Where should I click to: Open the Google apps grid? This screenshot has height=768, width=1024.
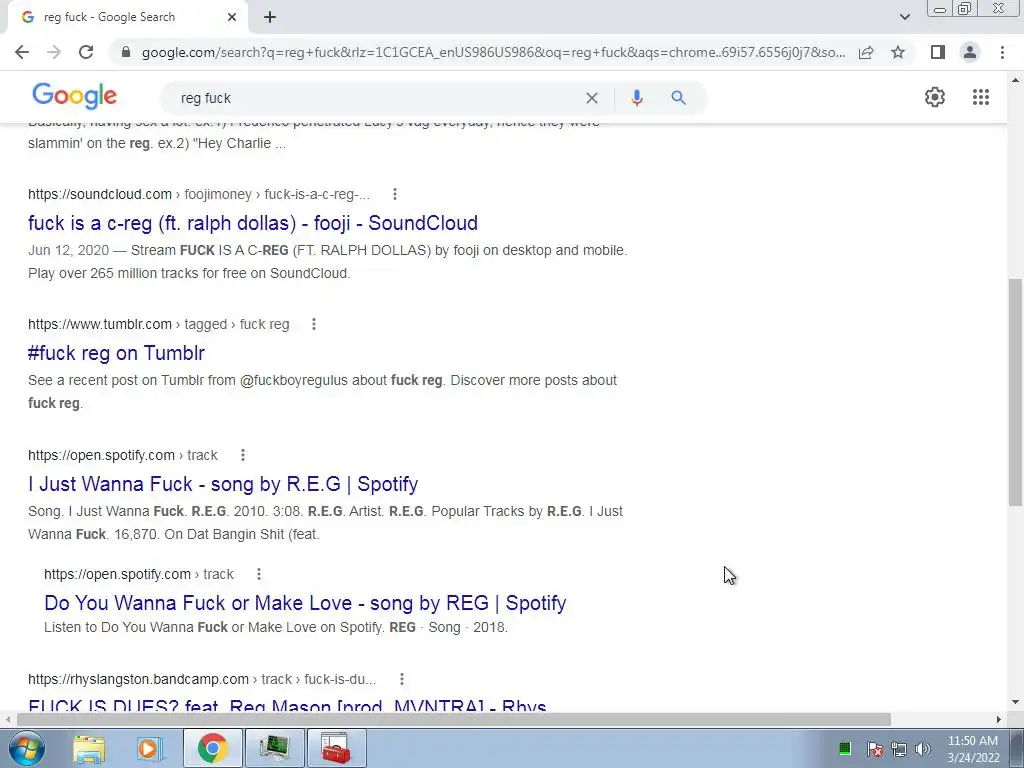[980, 97]
